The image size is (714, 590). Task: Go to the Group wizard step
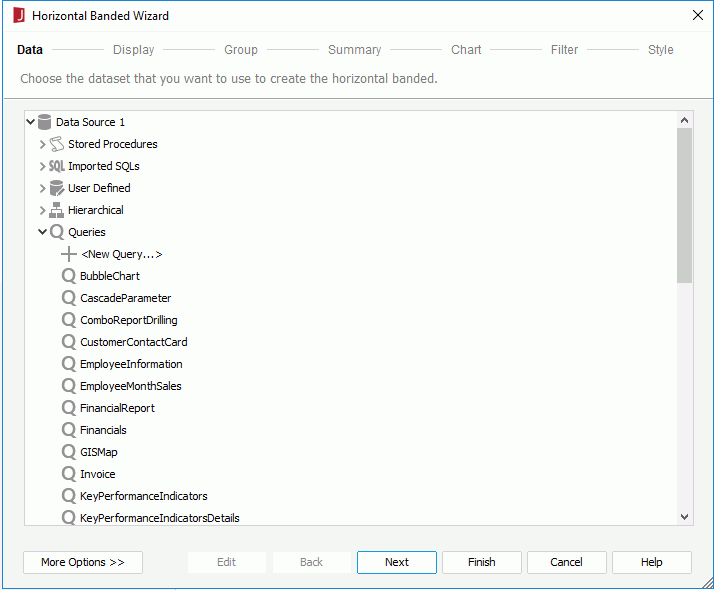(x=241, y=50)
